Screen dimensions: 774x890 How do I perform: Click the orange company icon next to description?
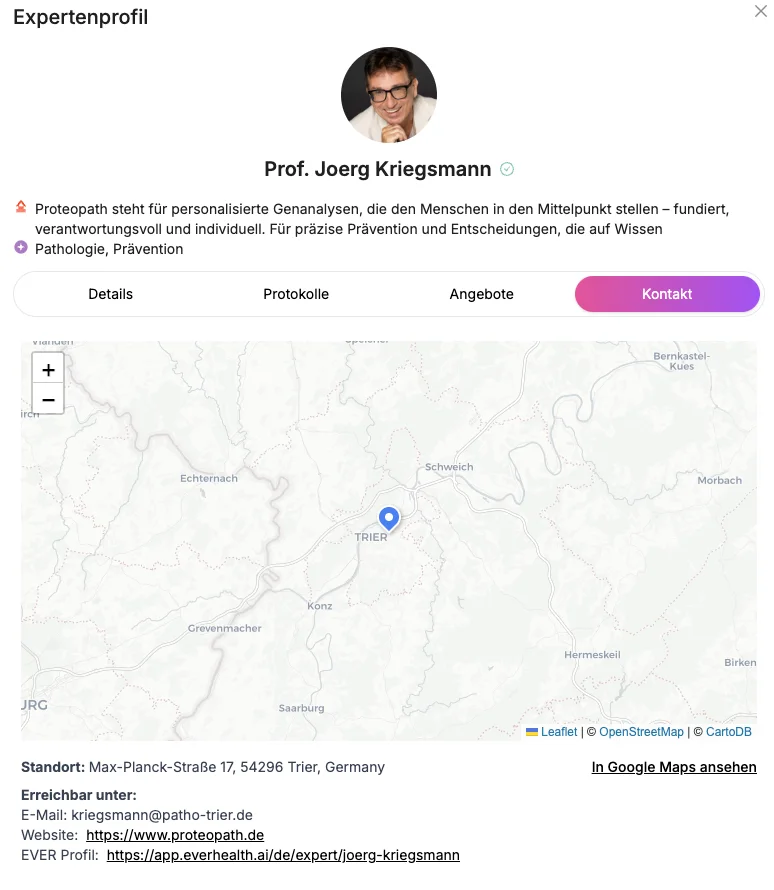(x=21, y=206)
